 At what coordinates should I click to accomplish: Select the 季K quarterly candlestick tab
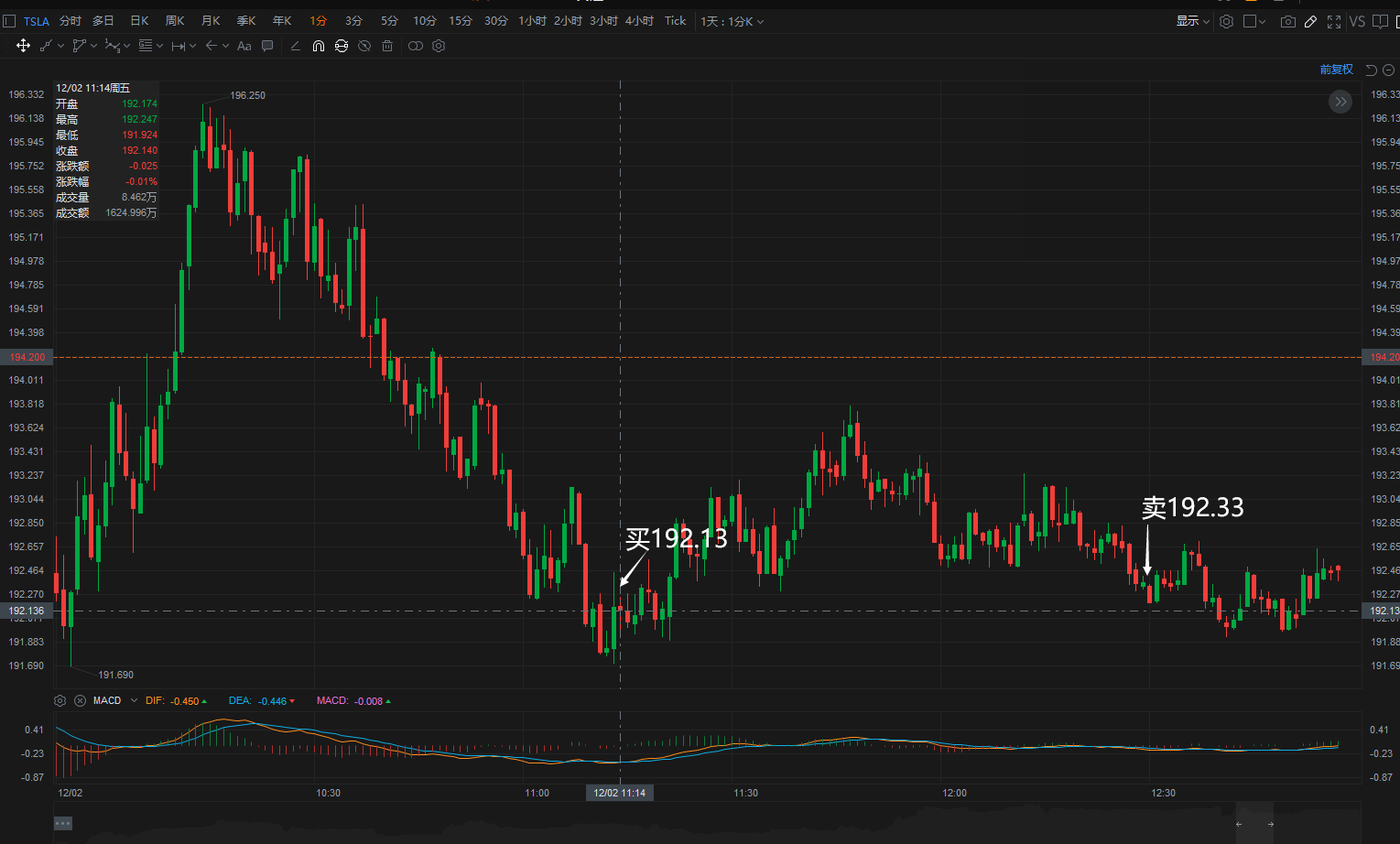coord(246,21)
